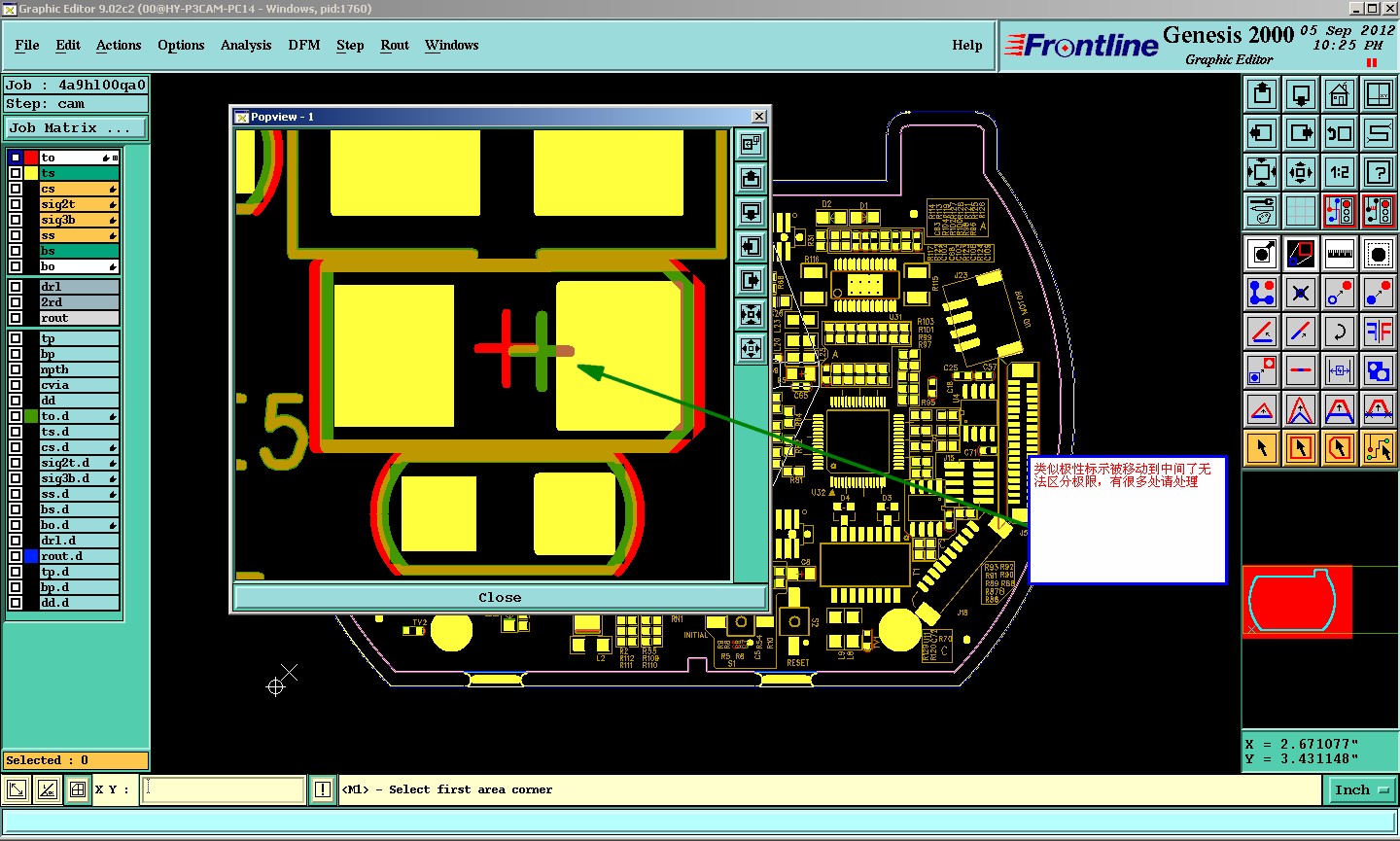The image size is (1400, 841).
Task: Click the pan right icon in Popview sidebar
Action: coord(751,281)
